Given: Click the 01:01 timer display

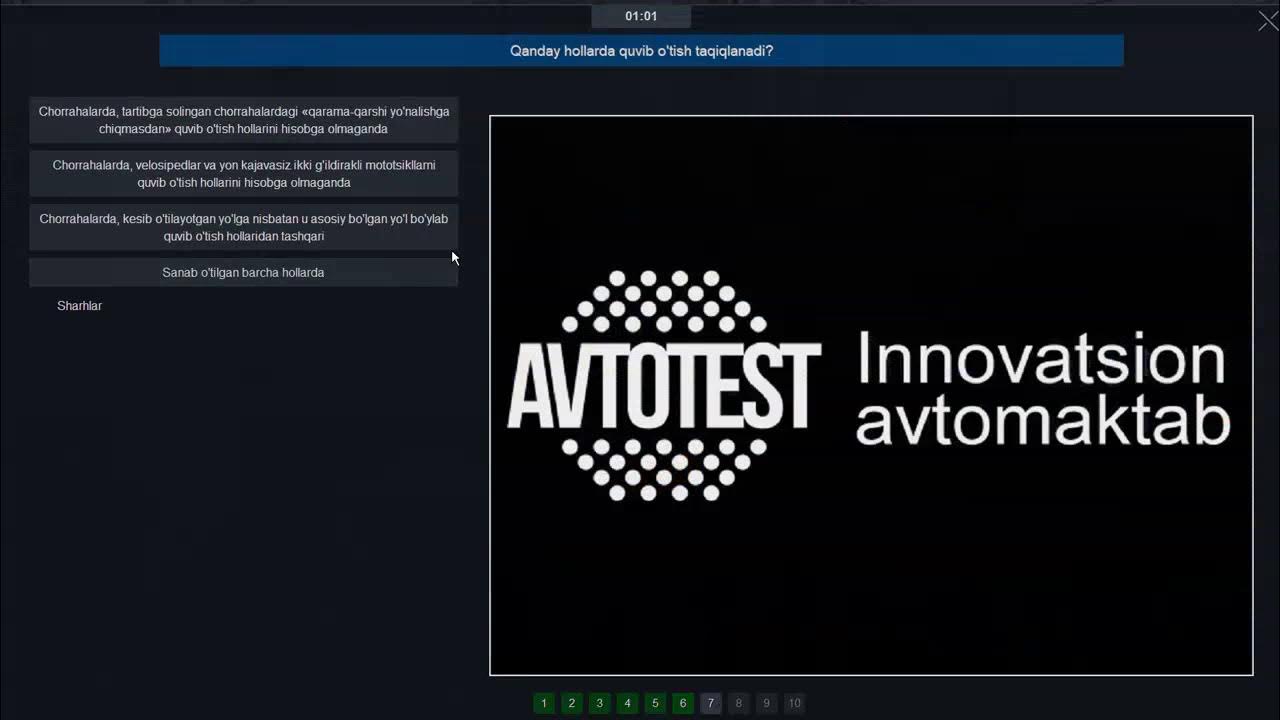Looking at the screenshot, I should tap(641, 16).
